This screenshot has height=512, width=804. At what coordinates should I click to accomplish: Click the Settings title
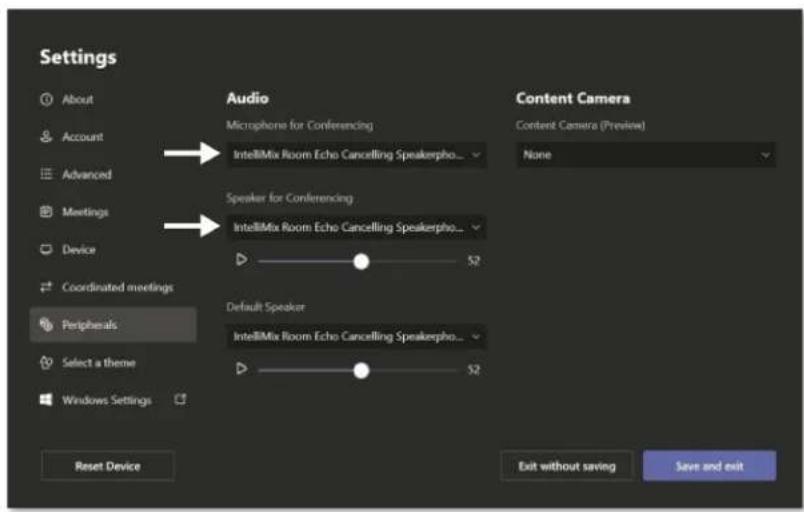pos(78,57)
